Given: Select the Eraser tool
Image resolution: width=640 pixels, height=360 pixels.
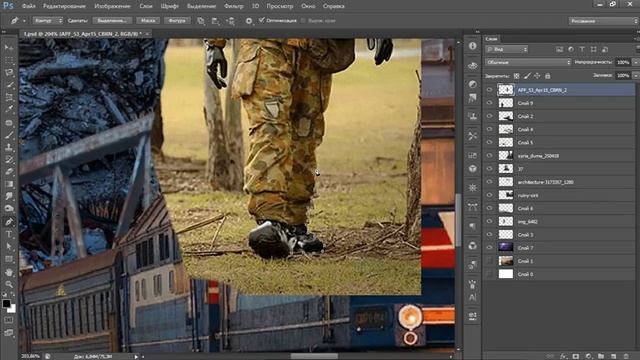Looking at the screenshot, I should click(x=9, y=172).
